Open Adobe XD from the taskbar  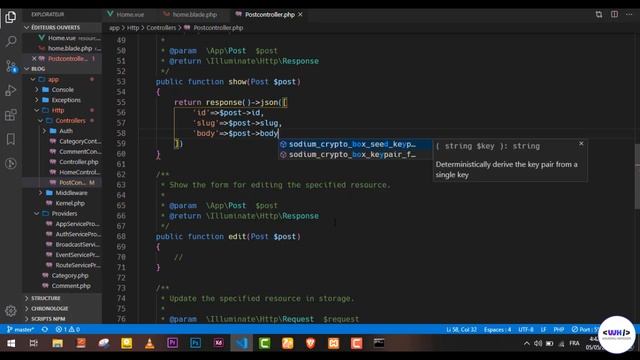coord(218,343)
